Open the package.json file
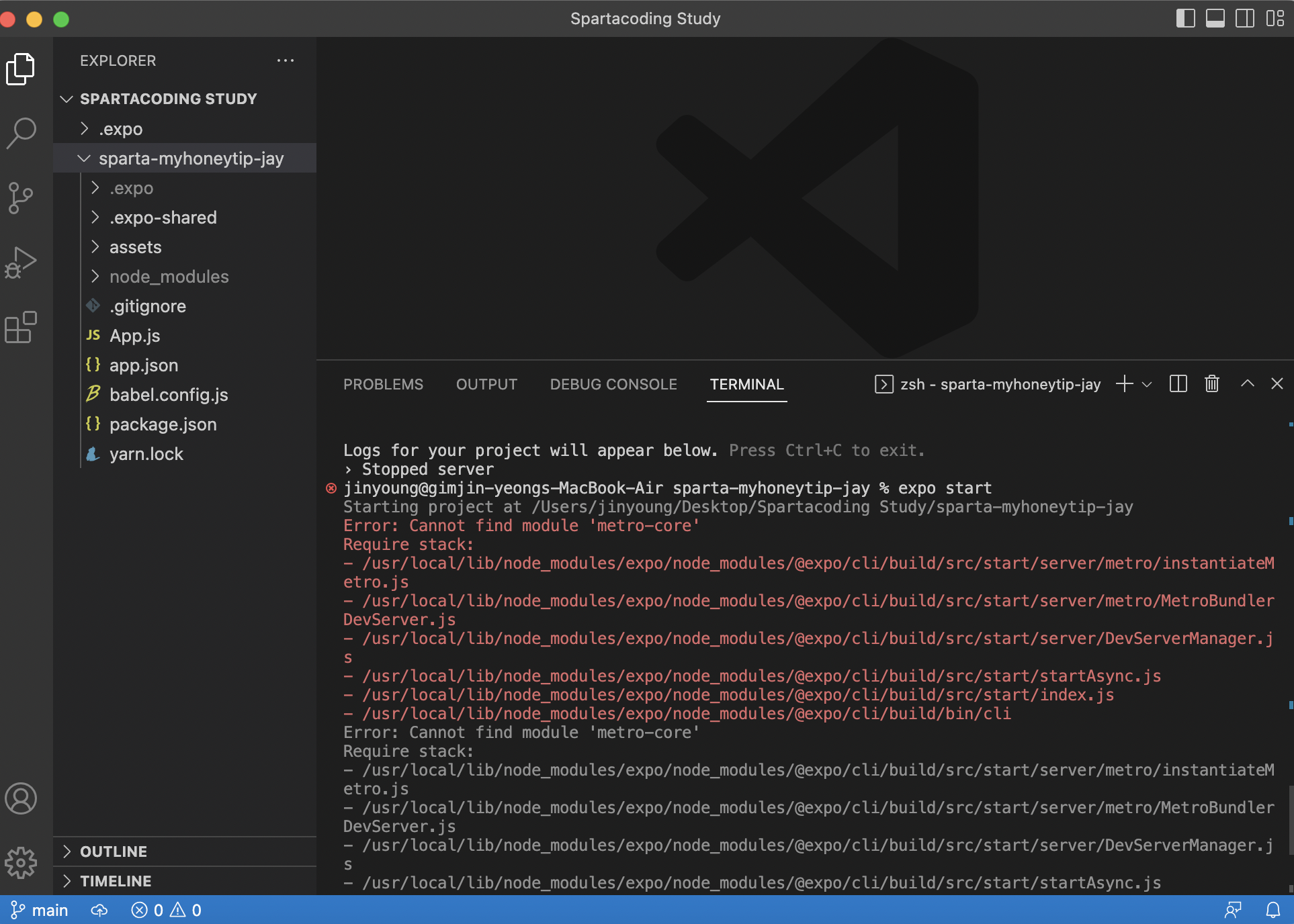Viewport: 1294px width, 924px height. [185, 424]
